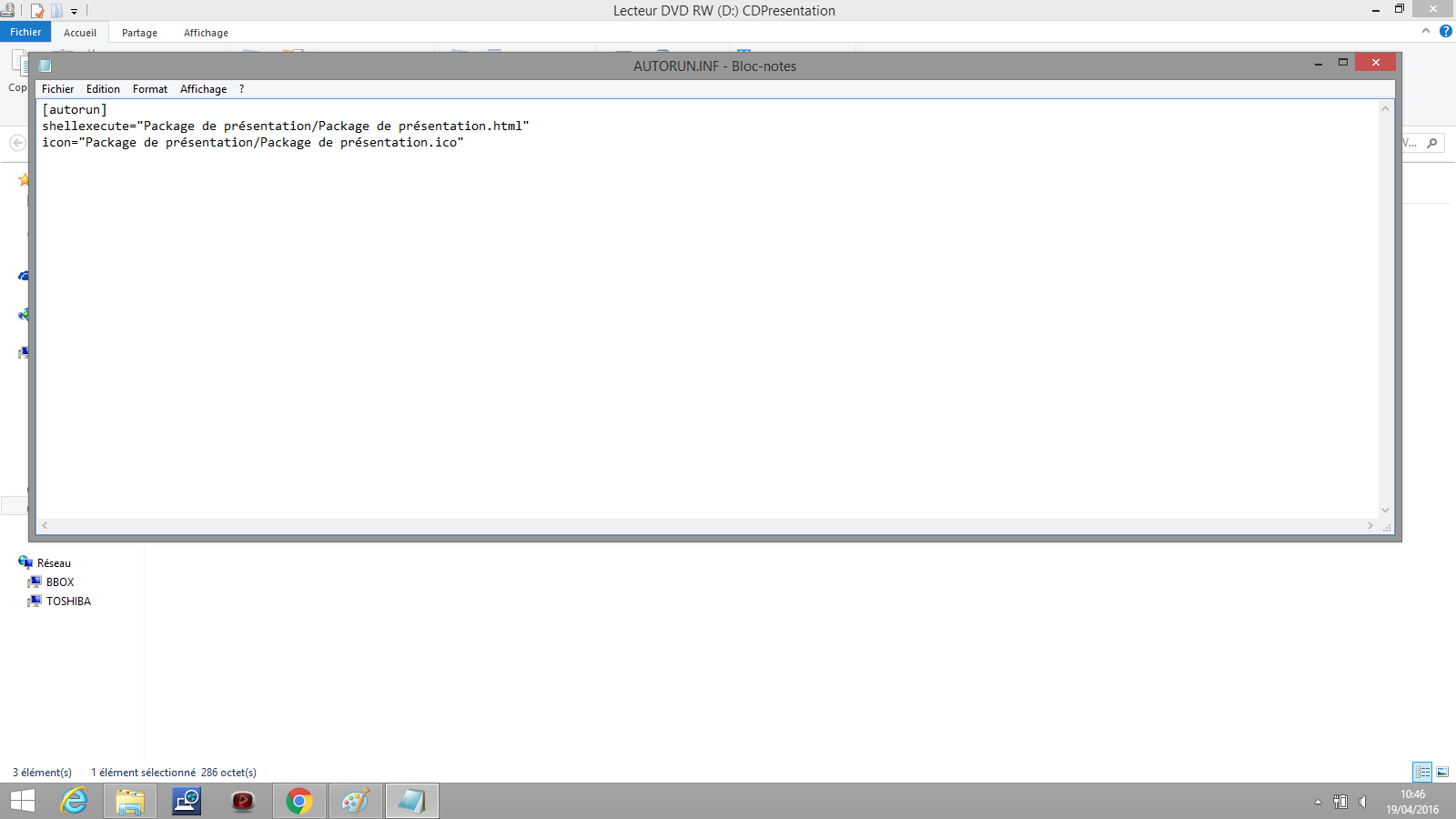Open Explorer's Affichage ribbon tab
The width and height of the screenshot is (1456, 819).
206,33
